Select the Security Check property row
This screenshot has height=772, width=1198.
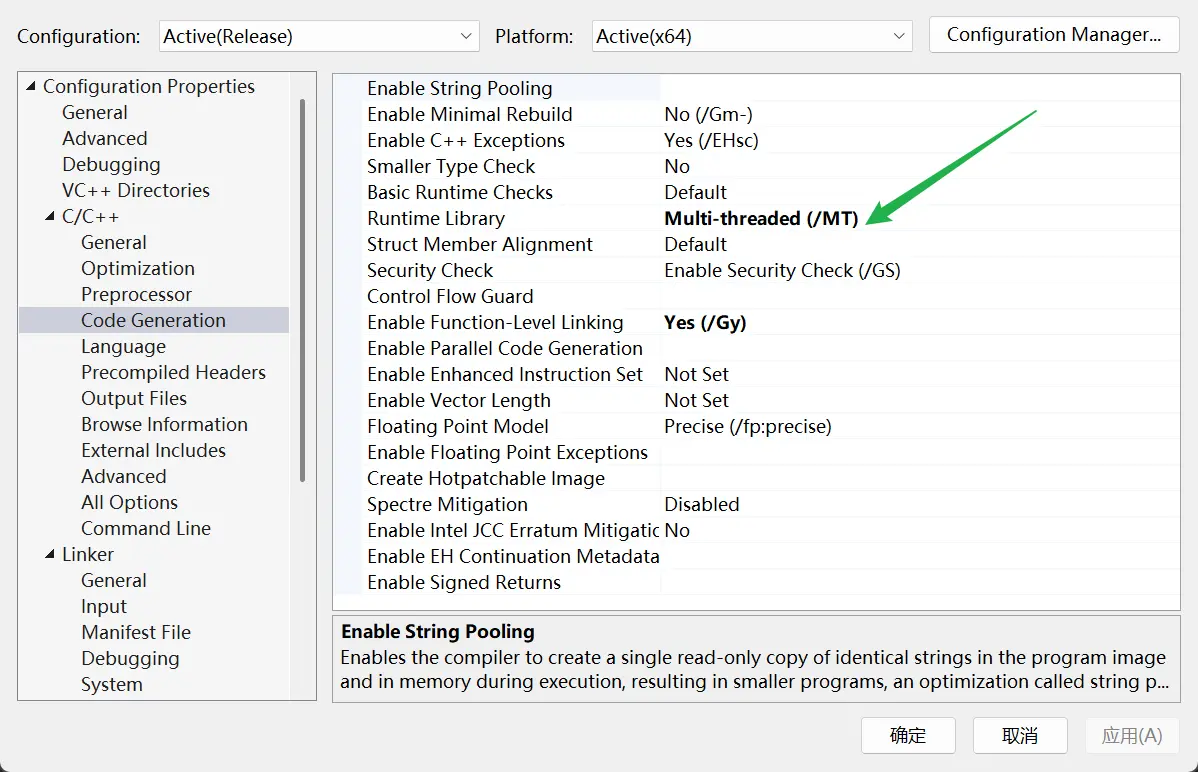click(x=430, y=270)
